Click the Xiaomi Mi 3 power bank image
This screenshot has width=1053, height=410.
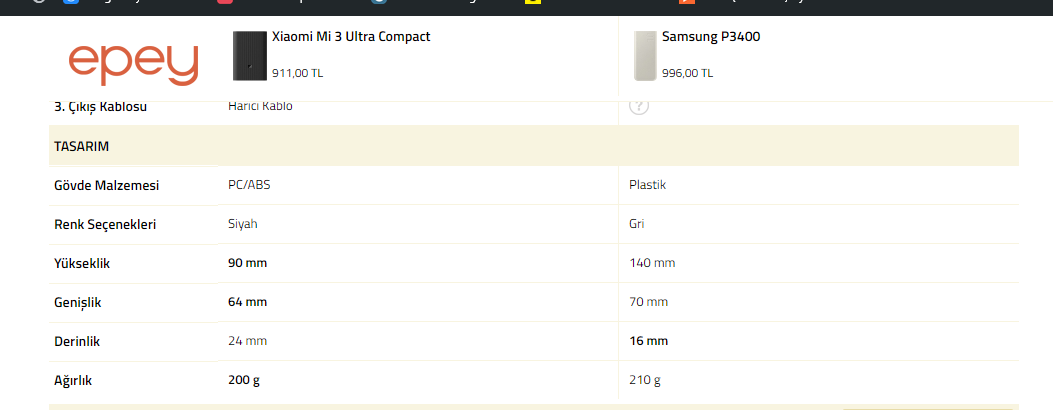(x=250, y=56)
